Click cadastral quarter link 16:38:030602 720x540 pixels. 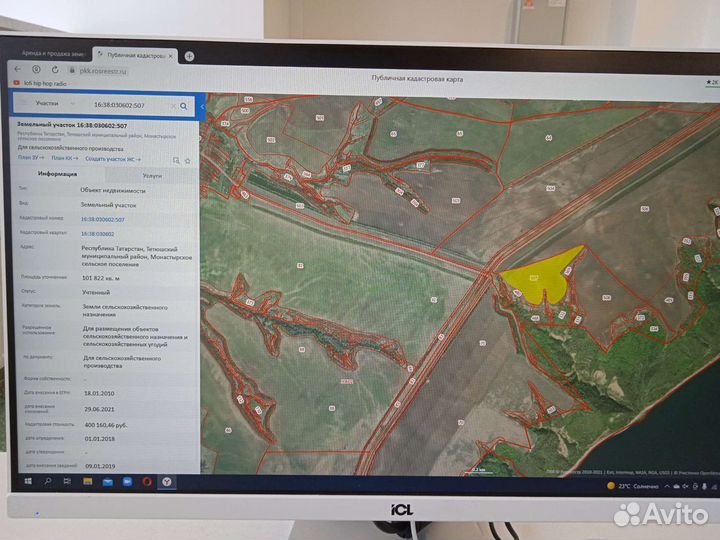(97, 233)
